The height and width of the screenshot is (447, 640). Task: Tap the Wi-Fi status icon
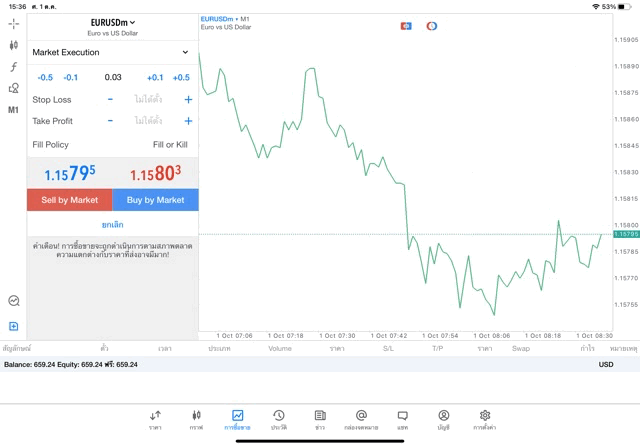pos(596,7)
